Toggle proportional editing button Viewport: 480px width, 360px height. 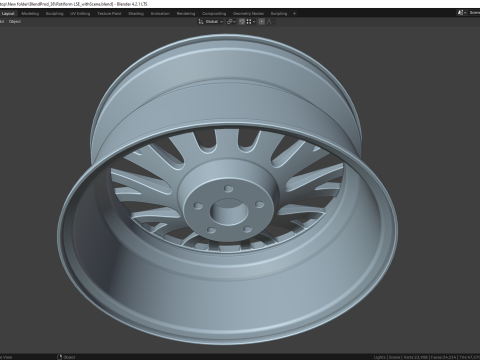pyautogui.click(x=262, y=22)
